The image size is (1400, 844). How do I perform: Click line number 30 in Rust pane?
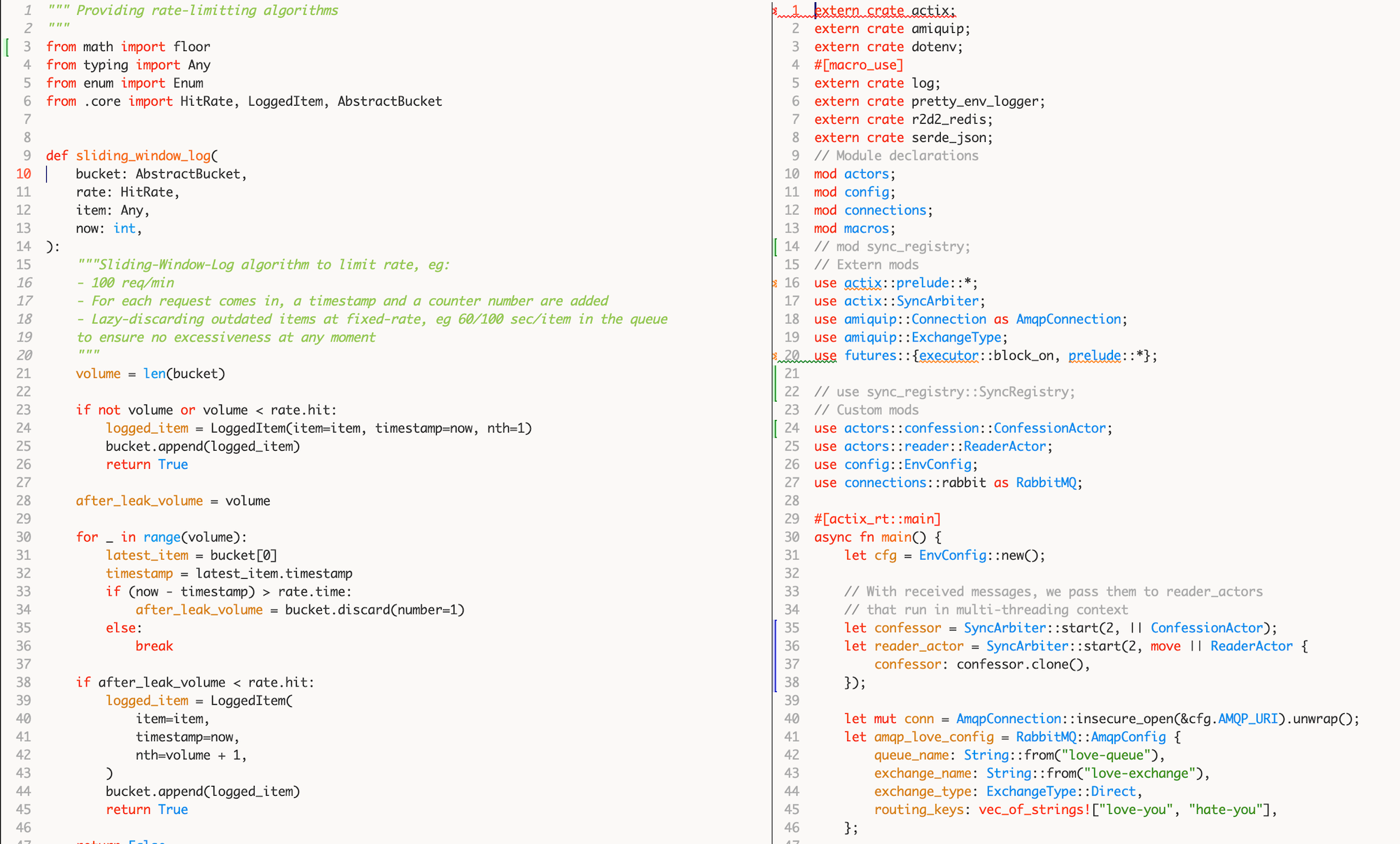point(792,537)
